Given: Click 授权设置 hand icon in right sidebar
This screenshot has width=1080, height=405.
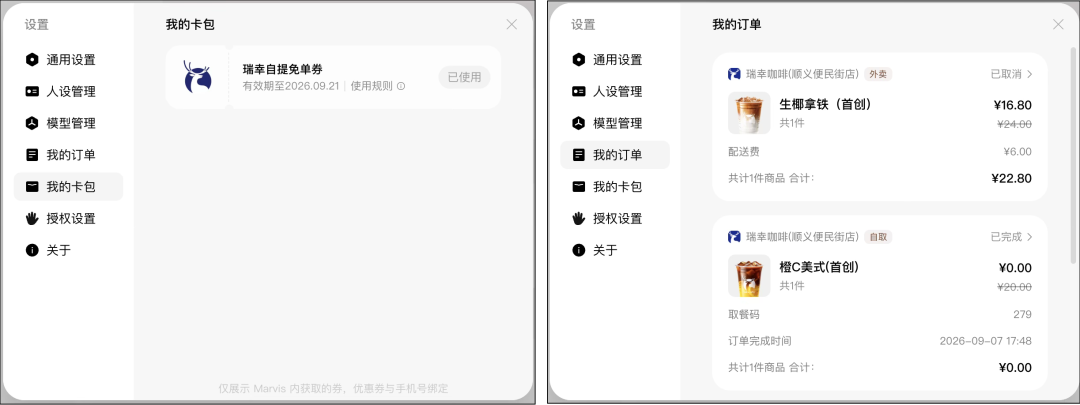Looking at the screenshot, I should (x=579, y=218).
